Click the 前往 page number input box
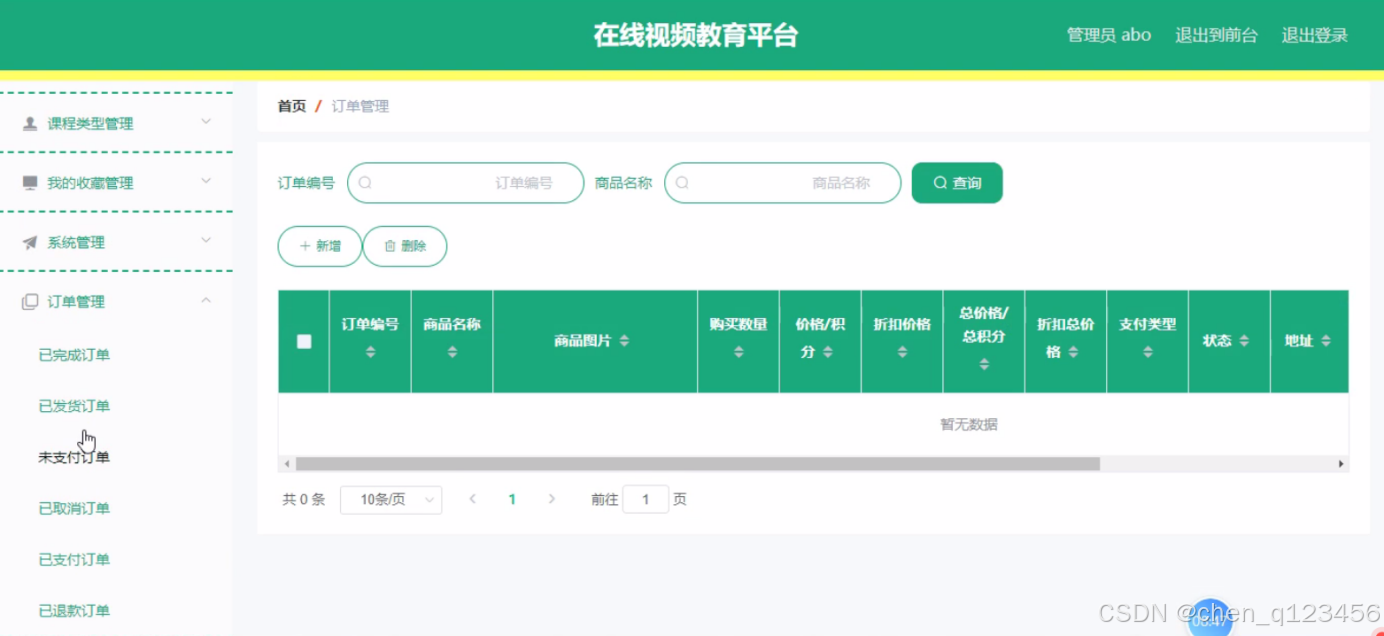 pos(645,498)
